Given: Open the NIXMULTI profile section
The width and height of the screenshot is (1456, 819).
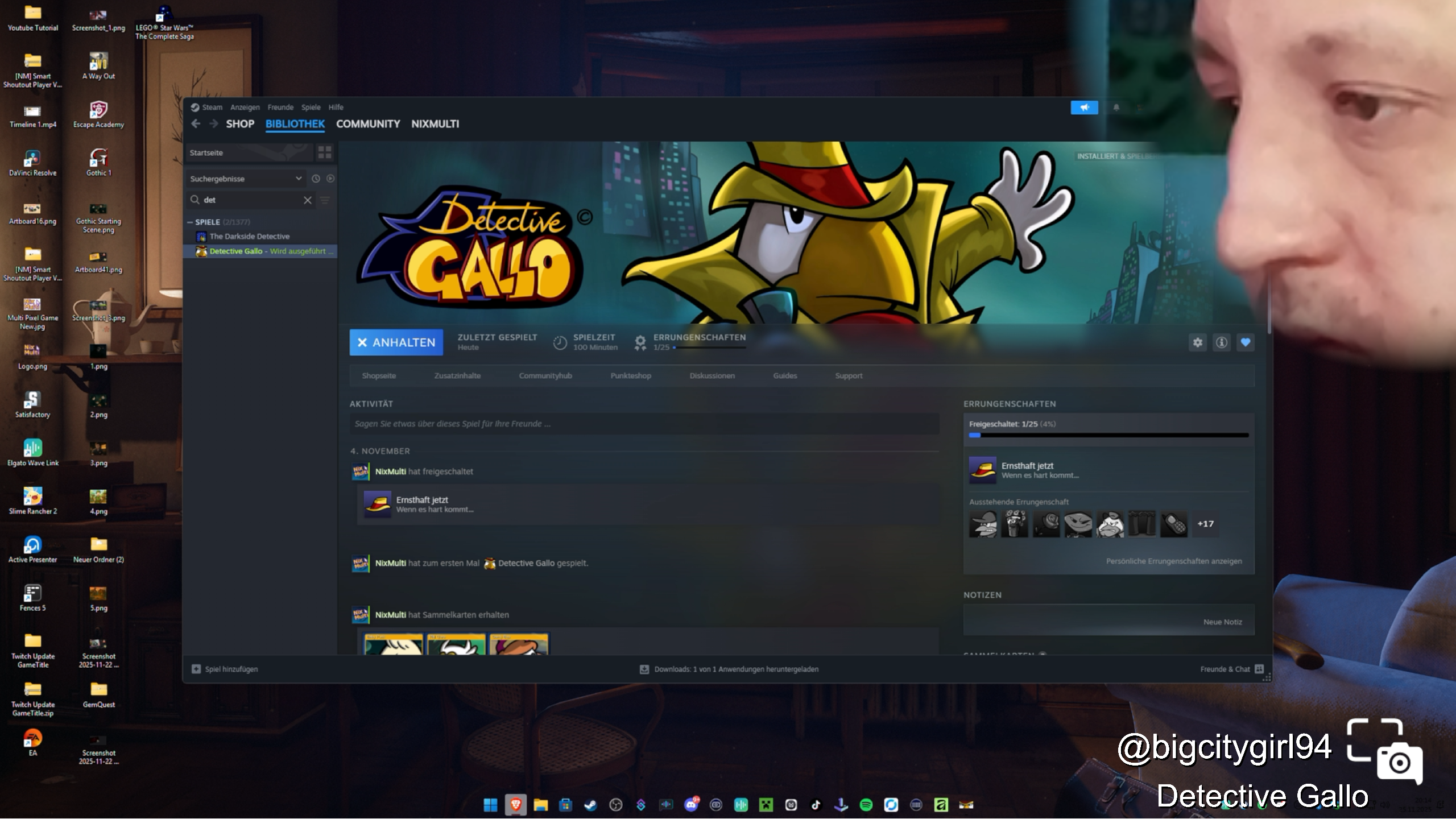Looking at the screenshot, I should pyautogui.click(x=435, y=124).
